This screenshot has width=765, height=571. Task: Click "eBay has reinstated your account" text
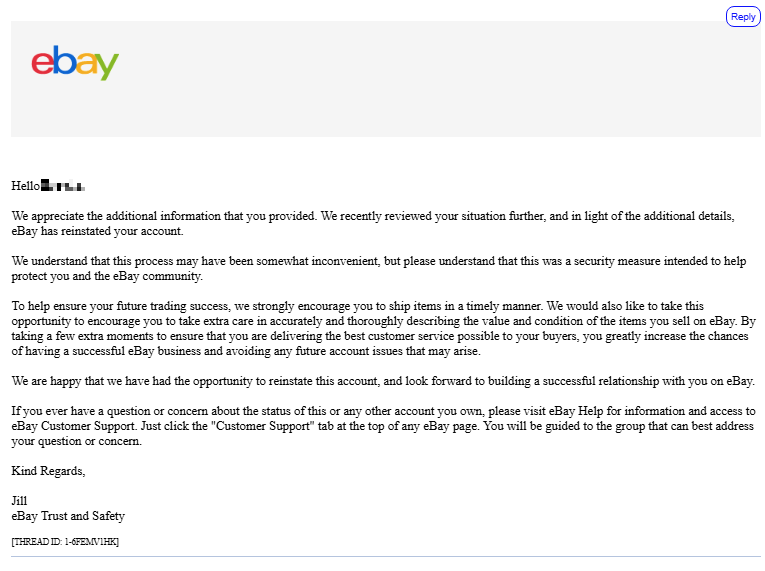tap(98, 231)
